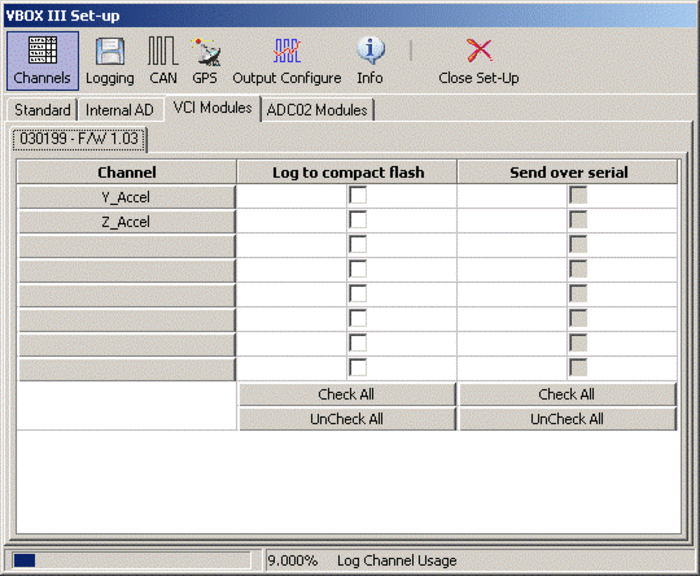The image size is (700, 576).
Task: Switch to the Internal AD tab
Action: point(119,110)
